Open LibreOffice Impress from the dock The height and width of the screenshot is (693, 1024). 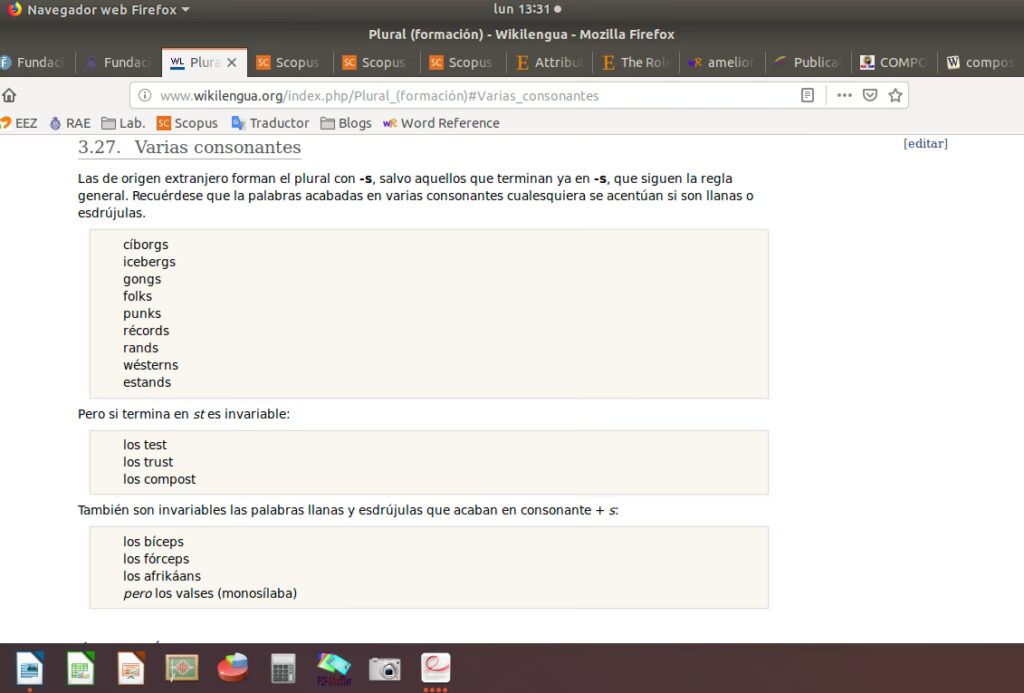[x=131, y=668]
